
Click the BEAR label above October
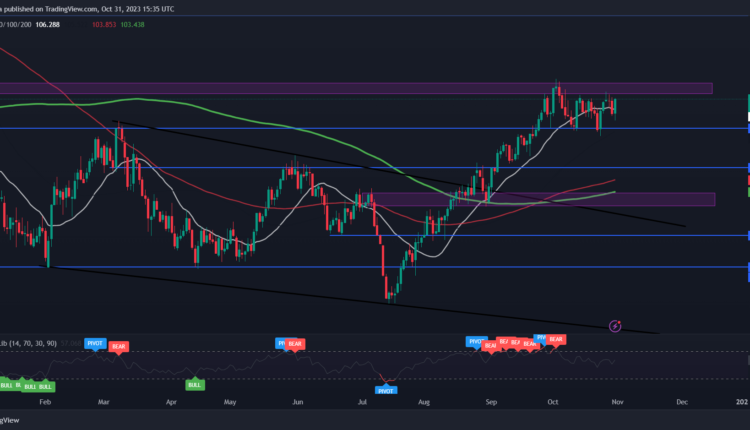click(x=557, y=340)
